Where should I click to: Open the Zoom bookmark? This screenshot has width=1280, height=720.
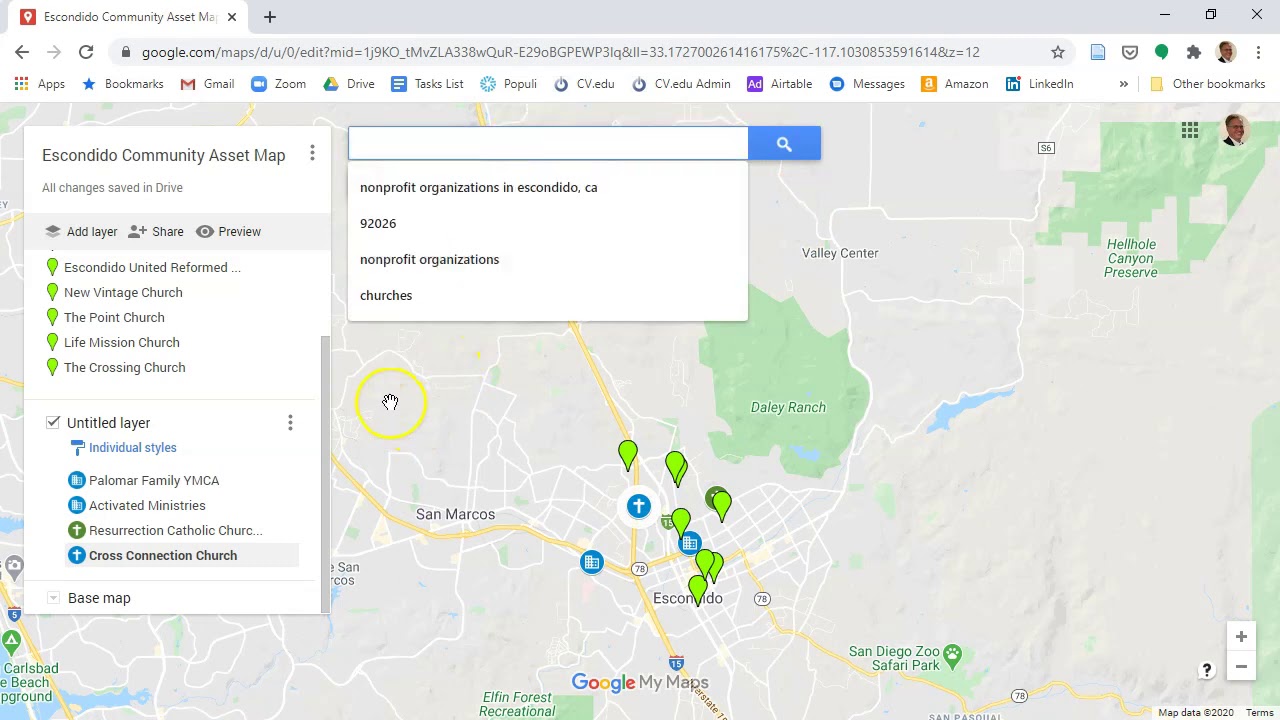click(x=279, y=84)
